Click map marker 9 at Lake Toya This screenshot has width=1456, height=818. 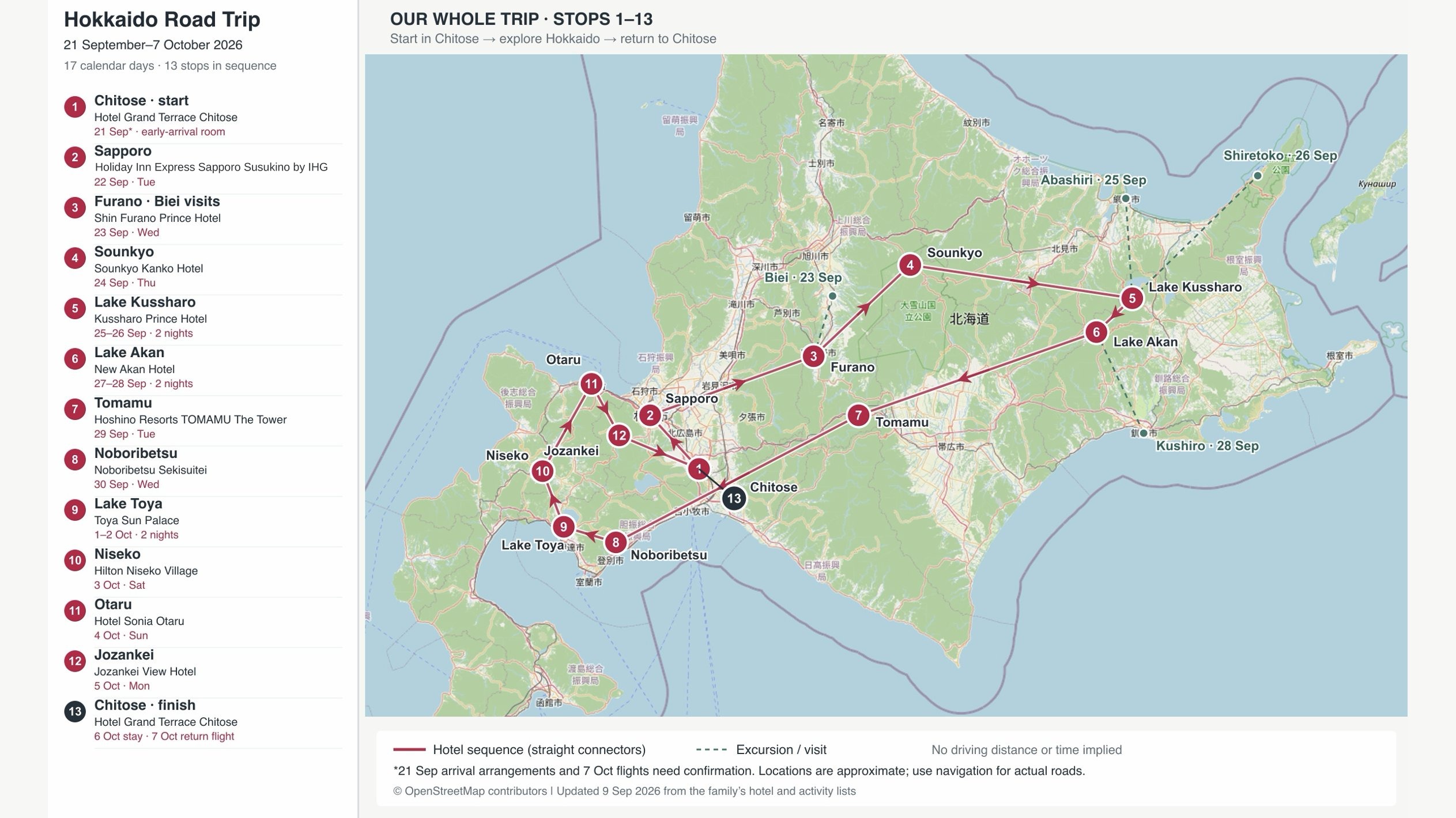click(563, 527)
